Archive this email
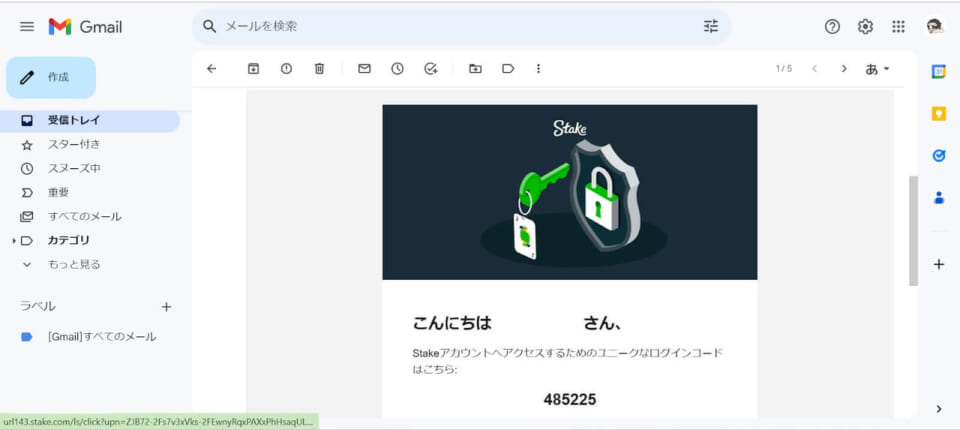This screenshot has width=960, height=430. (x=253, y=69)
